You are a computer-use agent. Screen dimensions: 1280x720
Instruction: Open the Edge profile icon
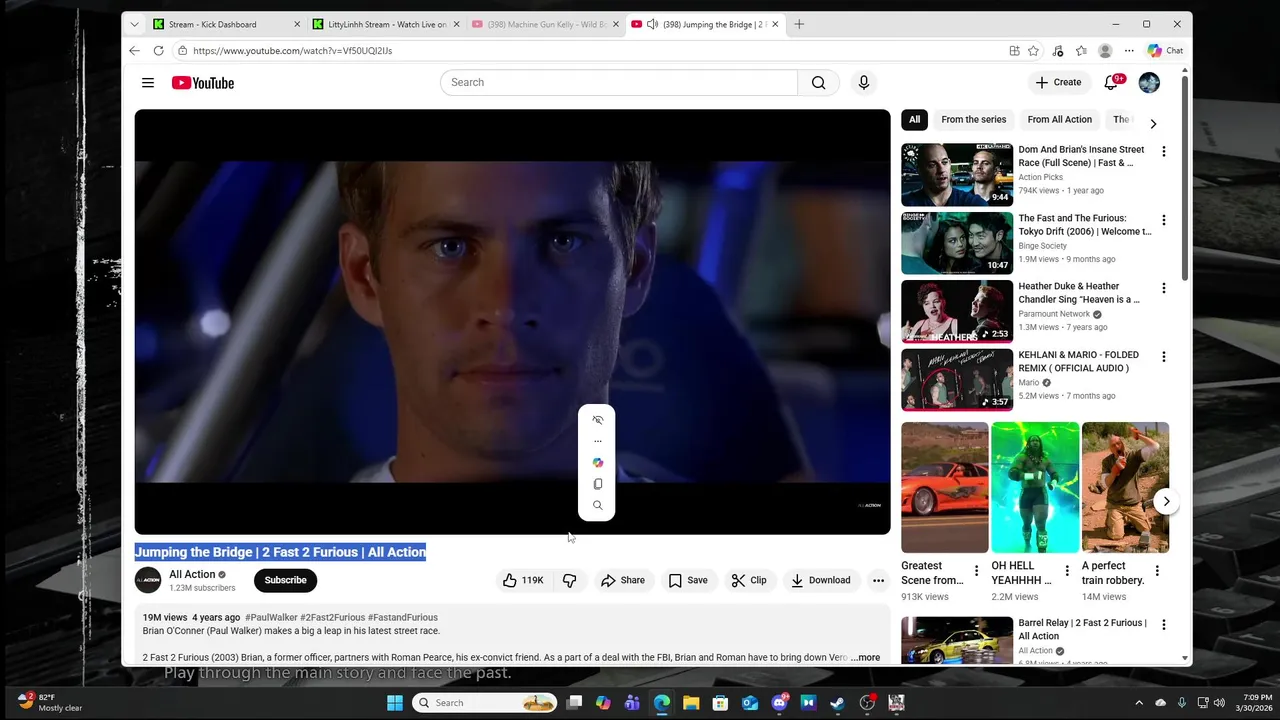[x=1105, y=50]
